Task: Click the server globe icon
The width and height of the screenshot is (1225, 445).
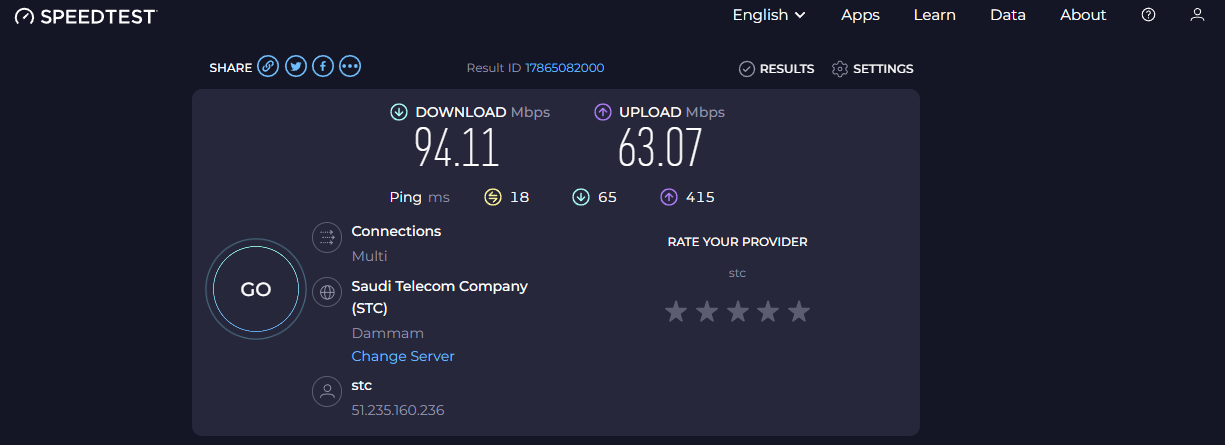Action: (x=327, y=292)
